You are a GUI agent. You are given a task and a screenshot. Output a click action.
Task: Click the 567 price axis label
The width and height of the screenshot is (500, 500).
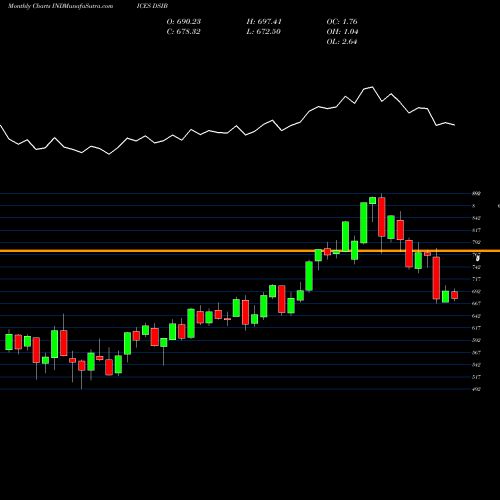tap(476, 352)
